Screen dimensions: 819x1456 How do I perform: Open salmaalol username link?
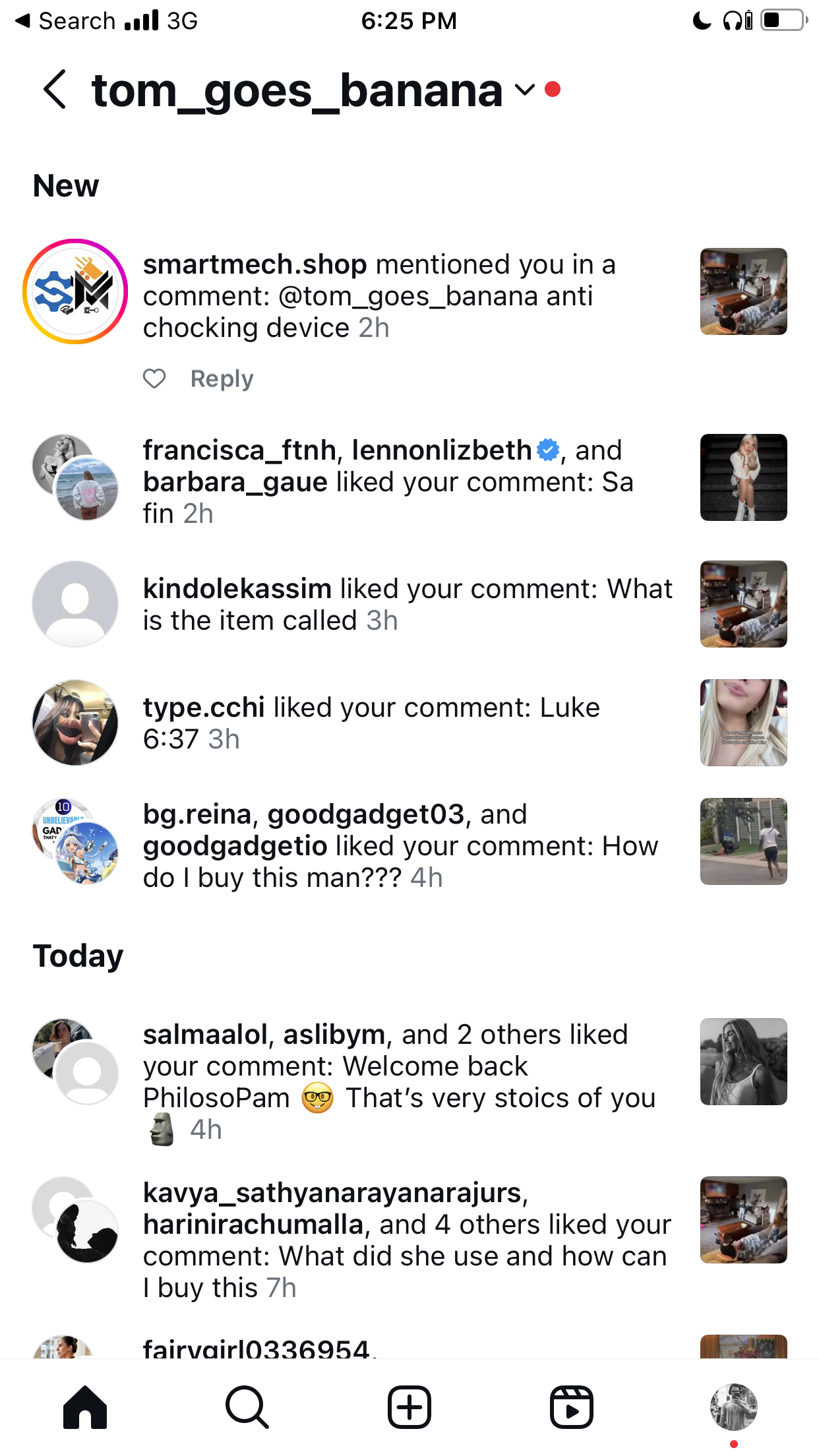tap(205, 1035)
